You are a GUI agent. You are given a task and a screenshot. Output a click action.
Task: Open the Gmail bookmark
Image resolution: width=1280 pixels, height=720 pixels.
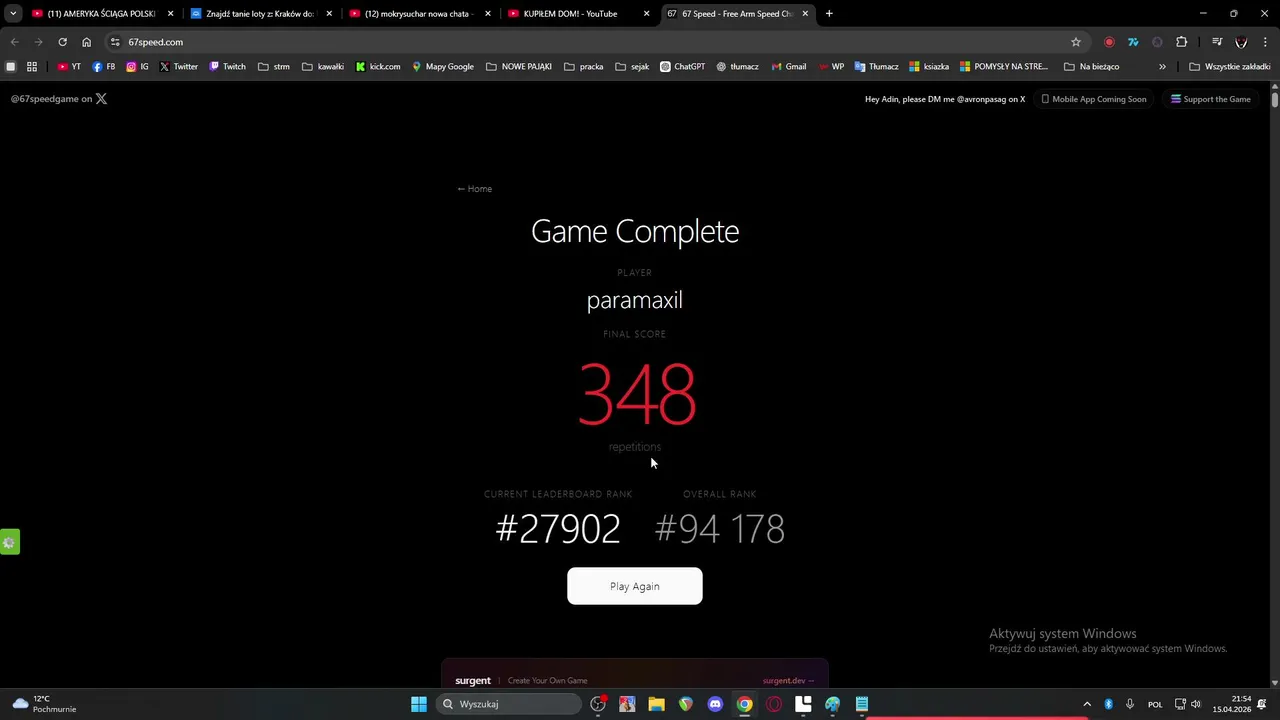click(x=789, y=67)
